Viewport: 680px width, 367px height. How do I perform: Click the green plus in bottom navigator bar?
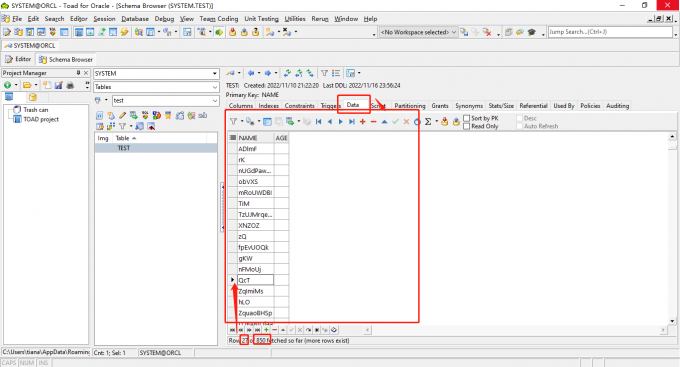266,330
